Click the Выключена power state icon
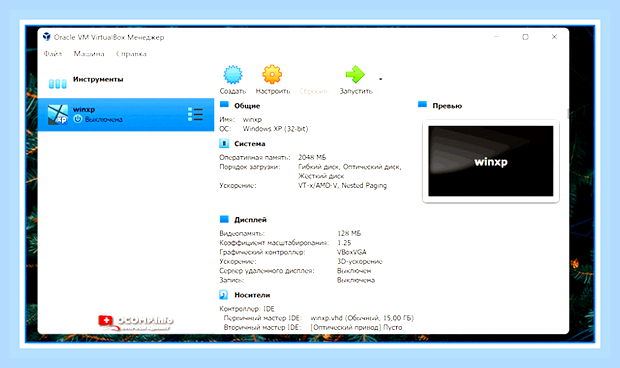 pyautogui.click(x=78, y=119)
